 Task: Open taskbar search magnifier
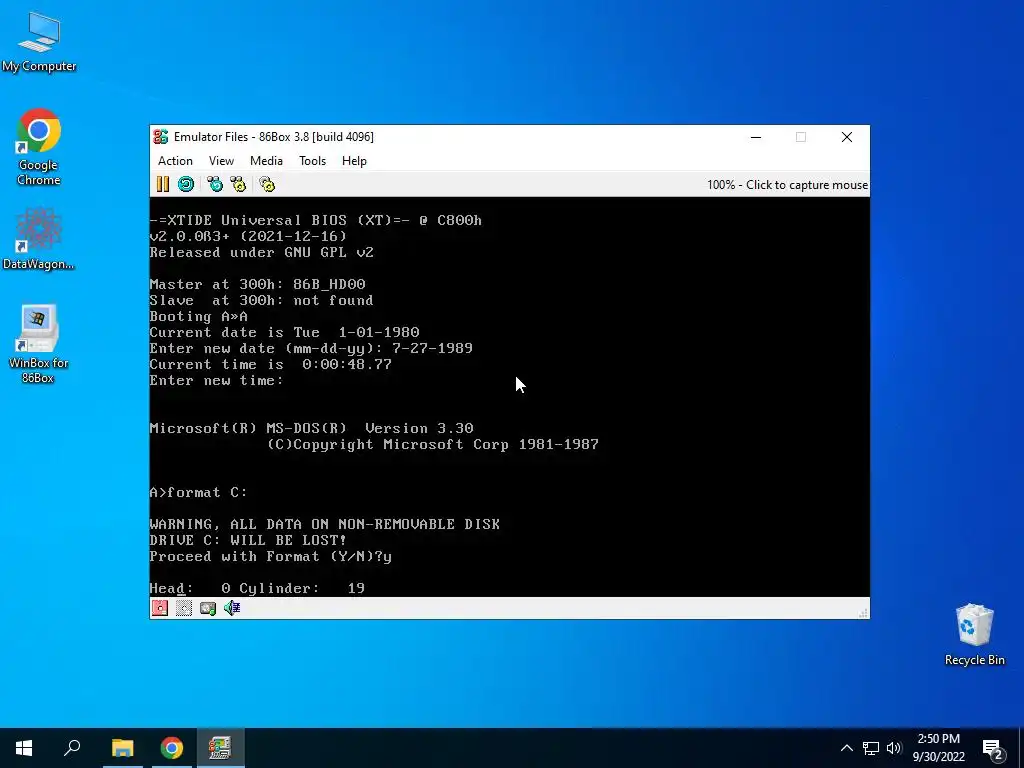click(72, 748)
